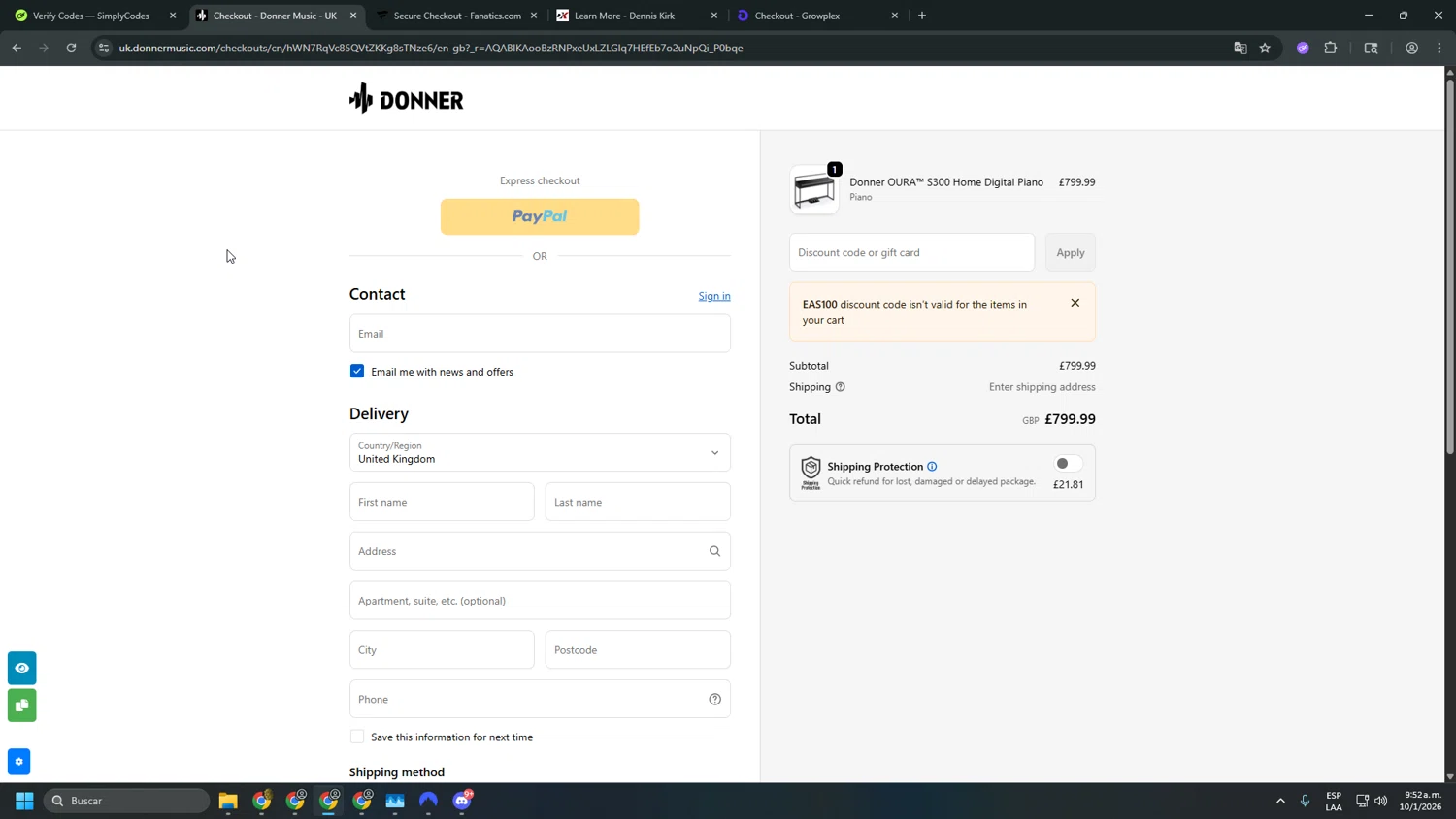The height and width of the screenshot is (819, 1456).
Task: Click the First name field
Action: click(442, 502)
